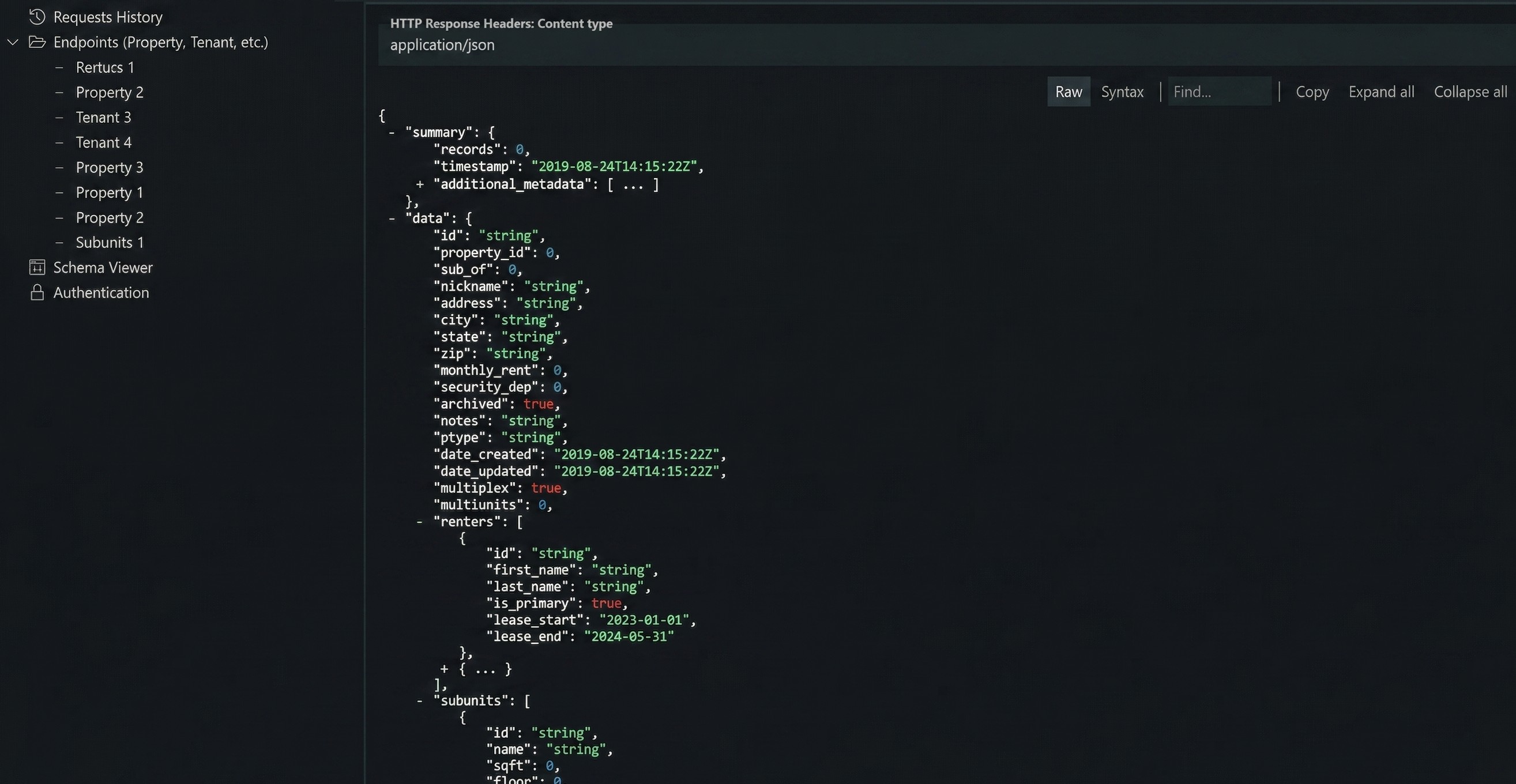The width and height of the screenshot is (1516, 784).
Task: Open Schema Viewer using its grid icon
Action: pyautogui.click(x=37, y=267)
